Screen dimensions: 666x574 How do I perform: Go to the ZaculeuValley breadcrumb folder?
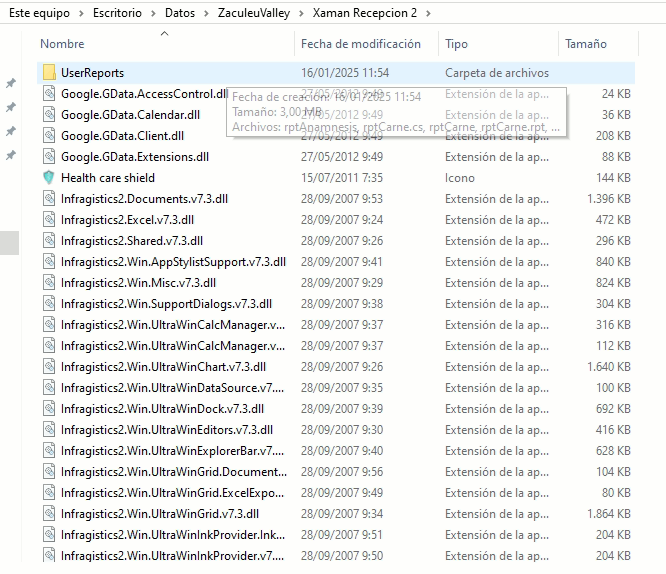coord(254,13)
